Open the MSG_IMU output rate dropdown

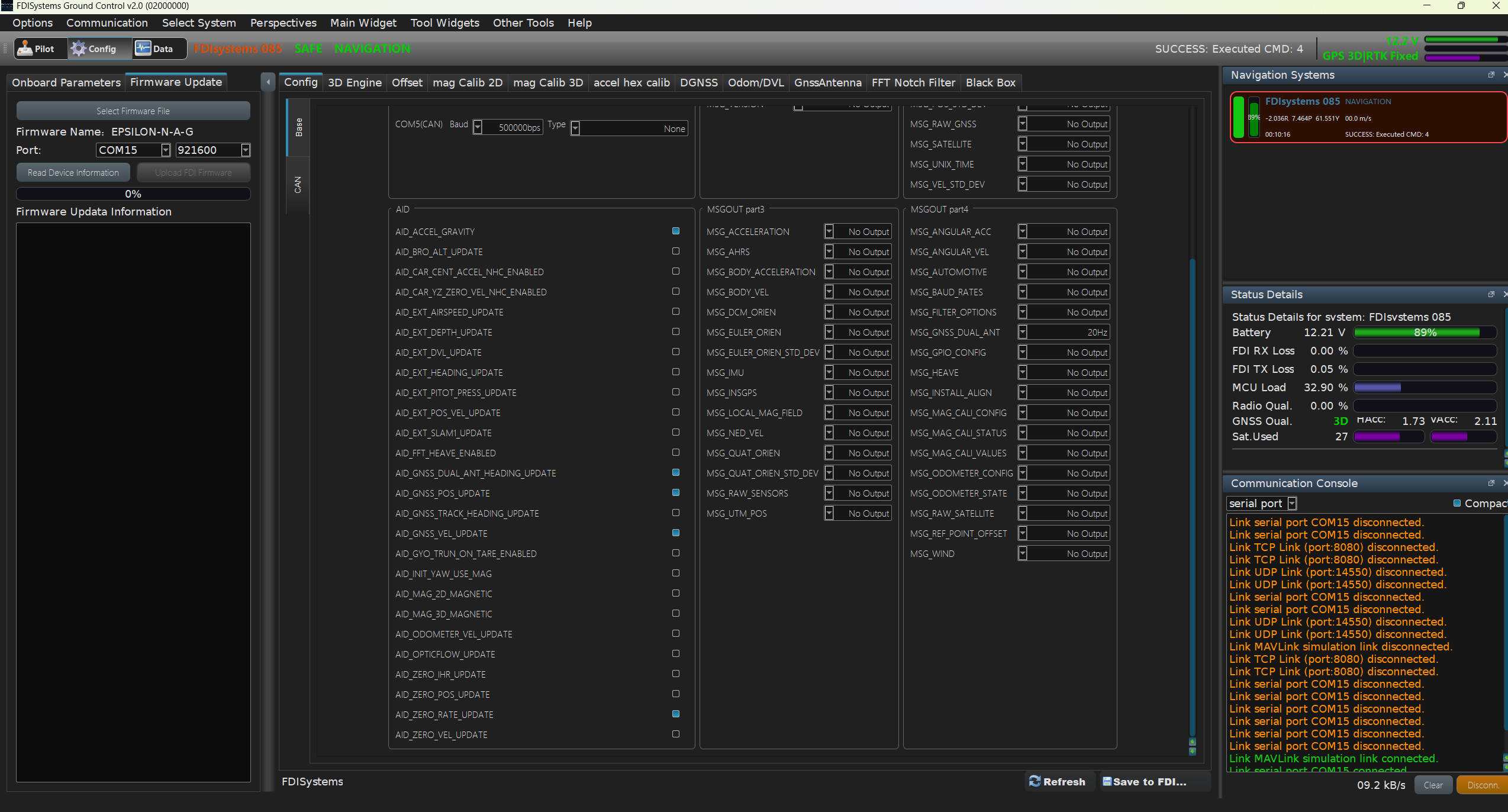coord(858,373)
